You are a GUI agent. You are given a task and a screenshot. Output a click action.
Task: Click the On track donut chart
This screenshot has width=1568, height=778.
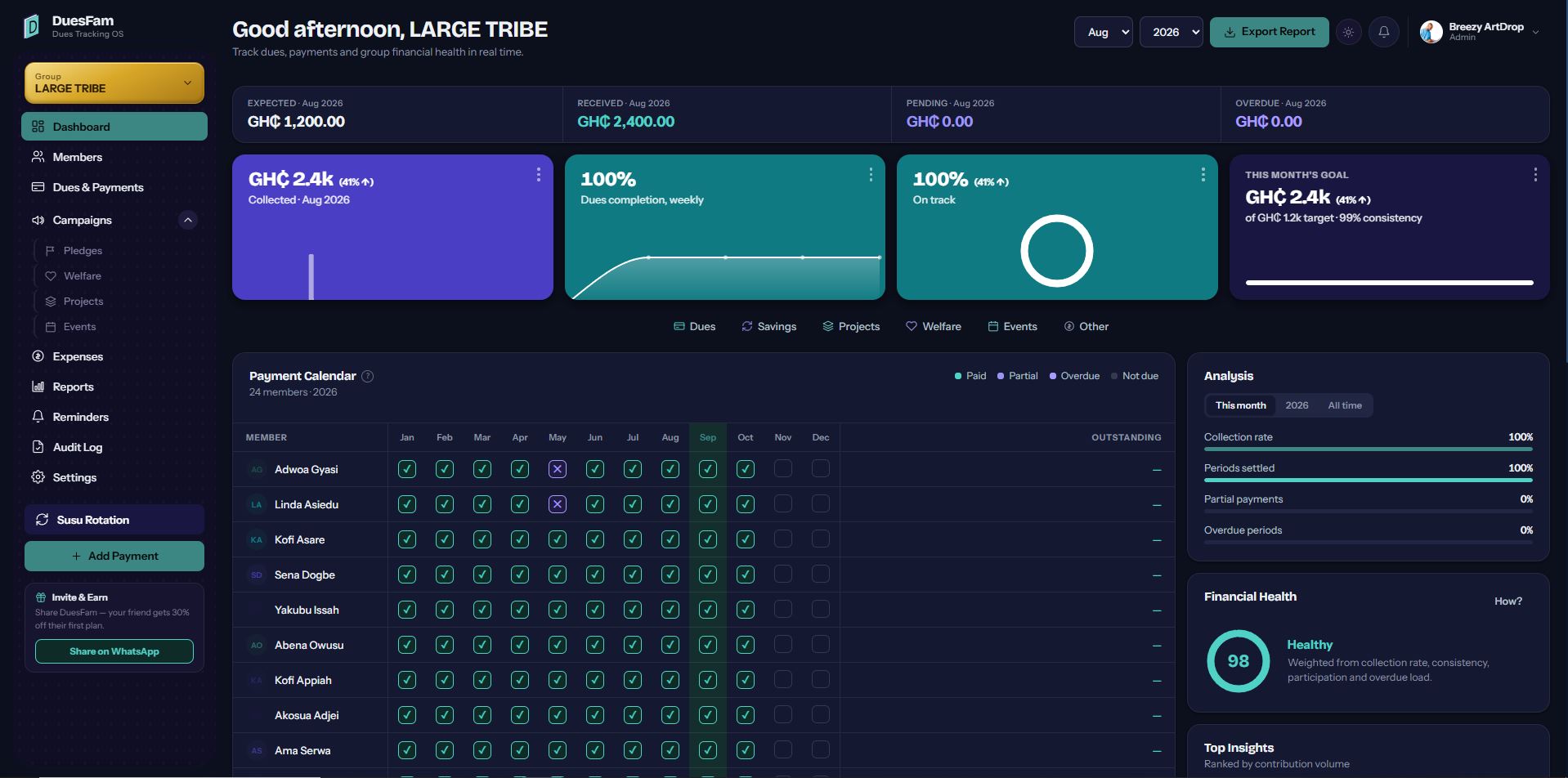(x=1056, y=251)
